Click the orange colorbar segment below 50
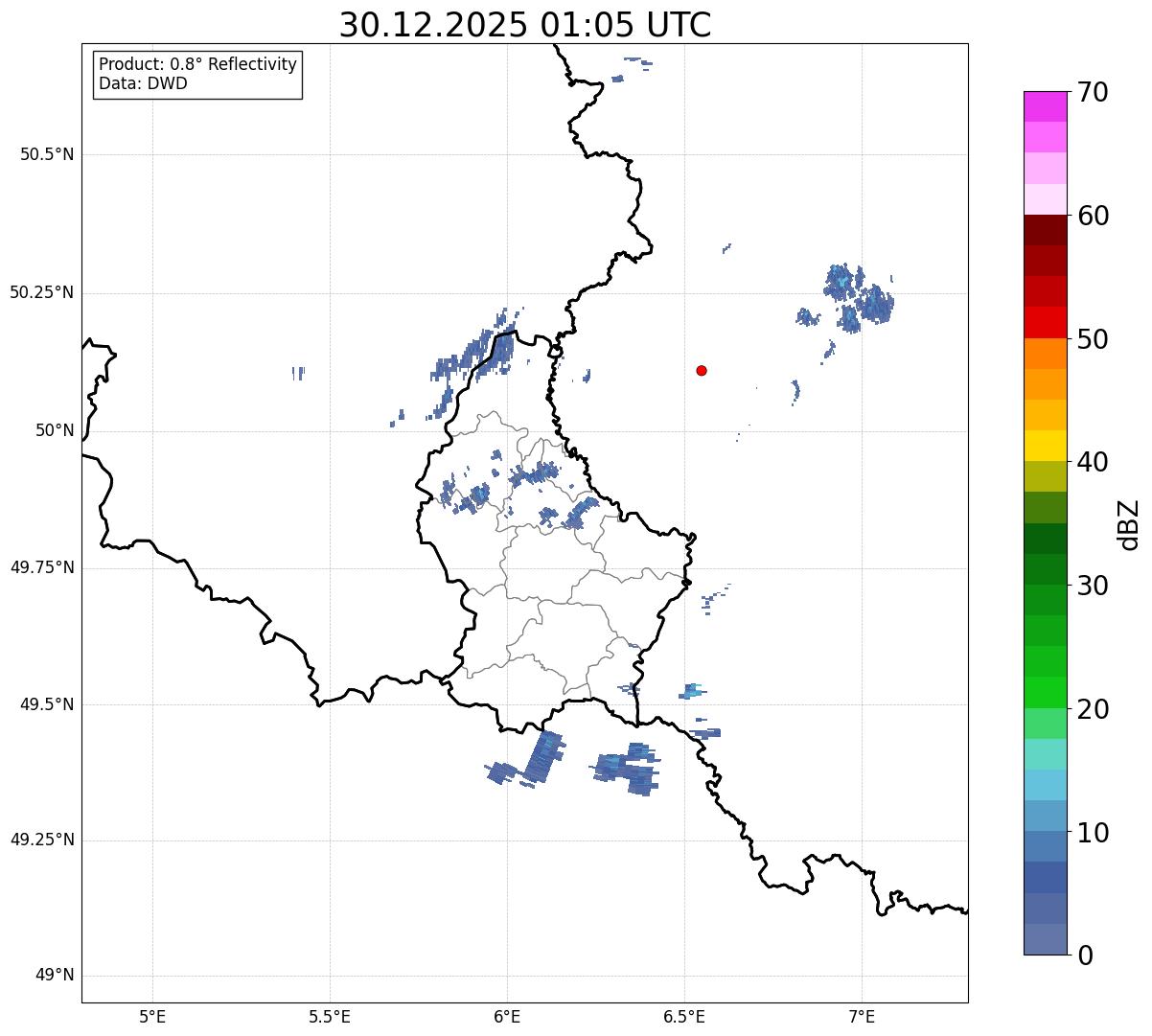 coord(1045,354)
